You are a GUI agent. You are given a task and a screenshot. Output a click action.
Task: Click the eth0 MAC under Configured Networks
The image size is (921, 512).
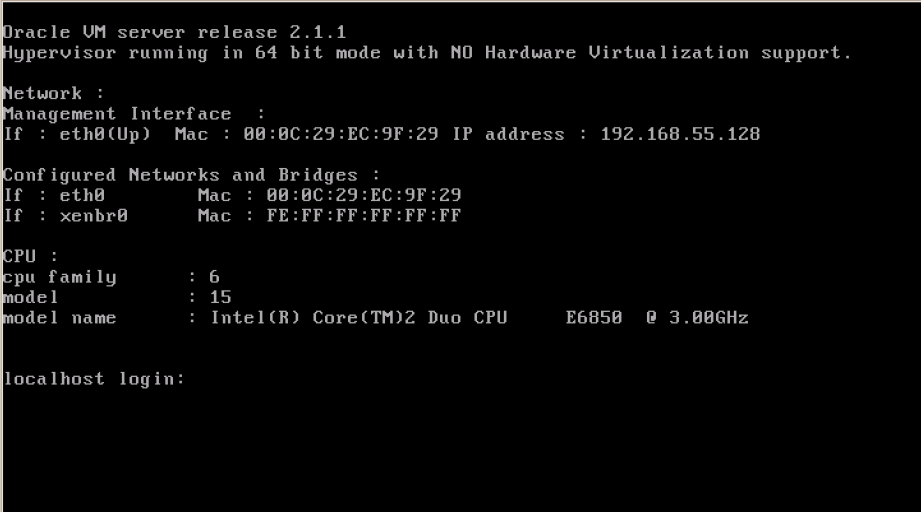(364, 196)
